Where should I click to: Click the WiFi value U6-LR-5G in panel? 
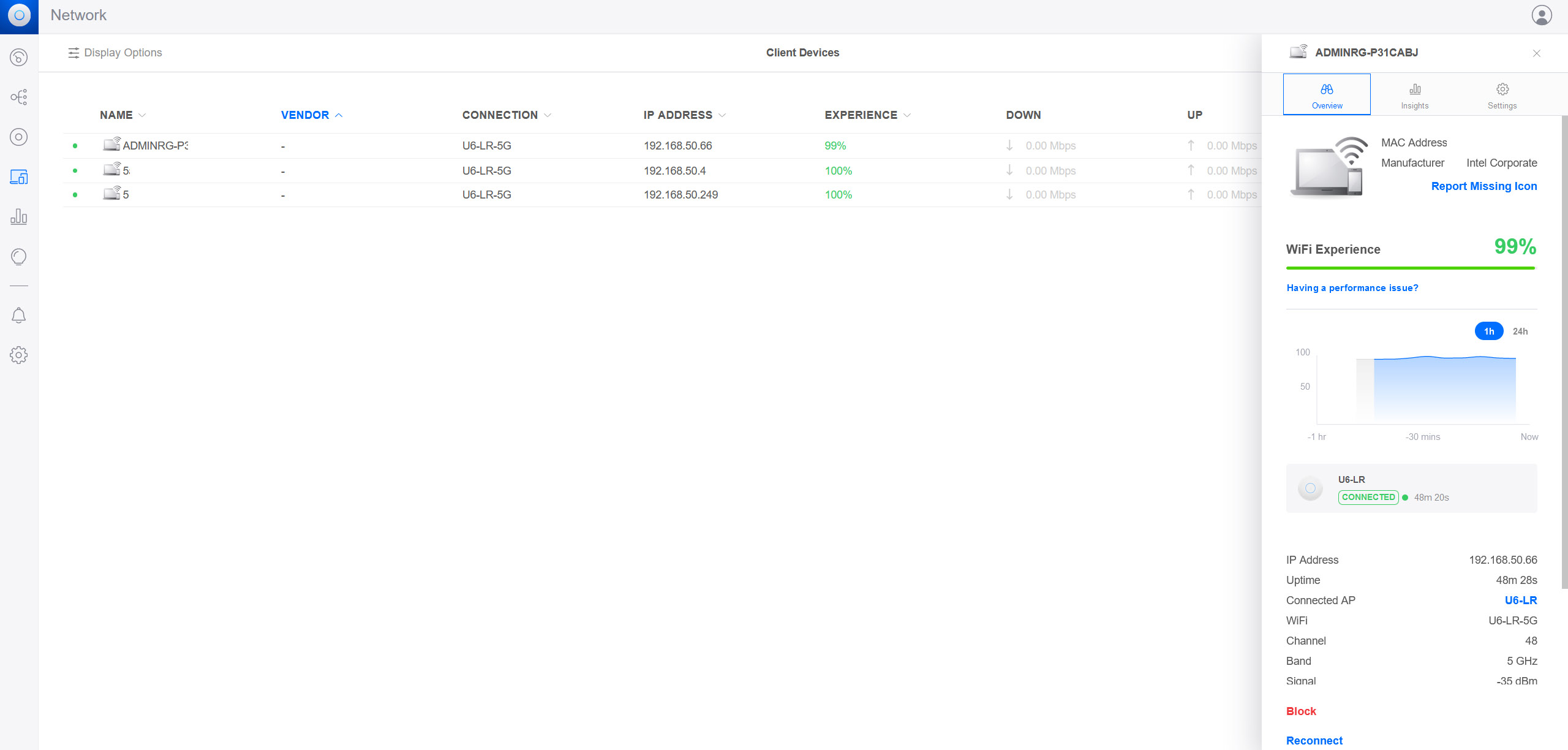pyautogui.click(x=1513, y=621)
